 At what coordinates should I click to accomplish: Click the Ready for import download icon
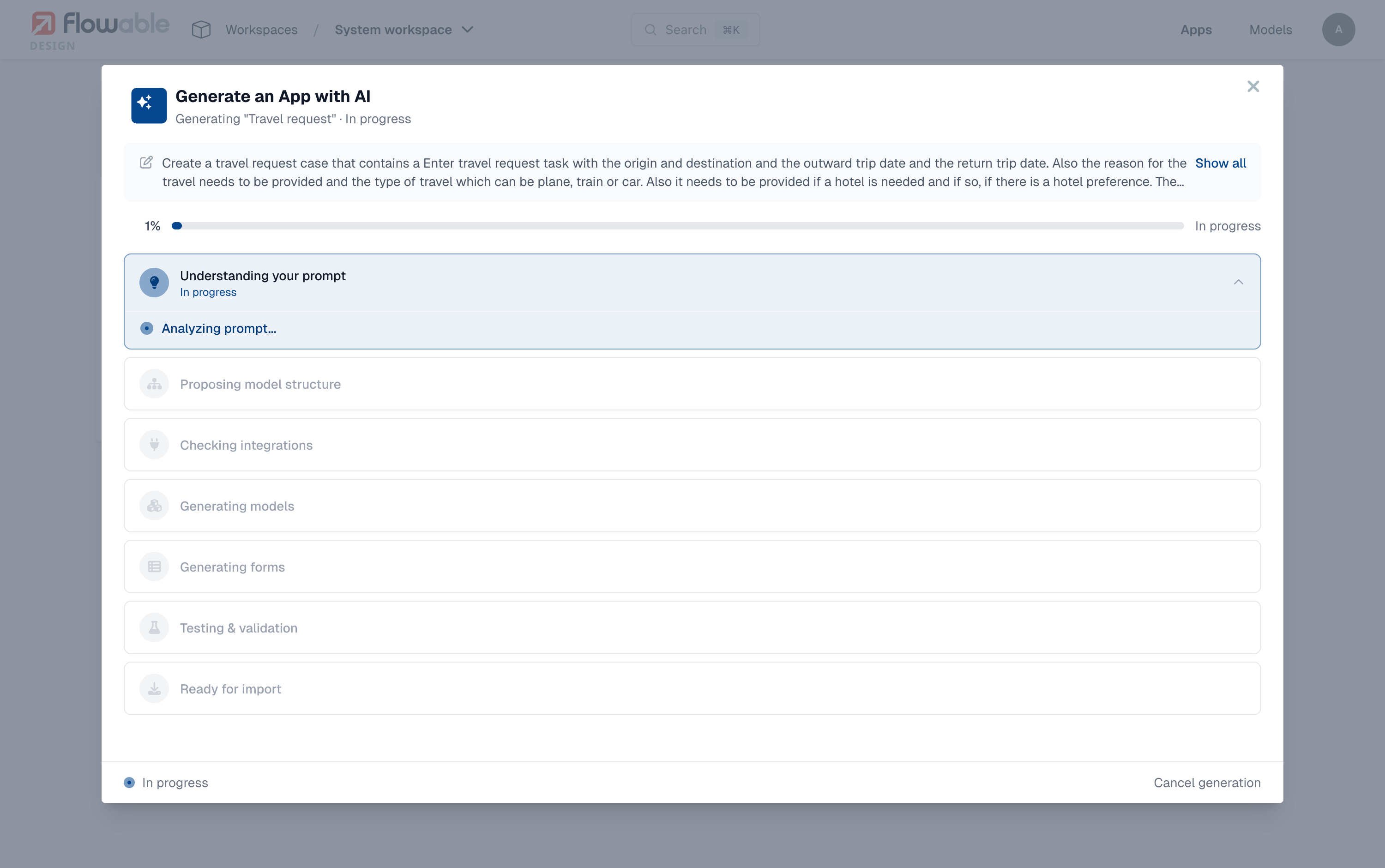click(x=154, y=688)
